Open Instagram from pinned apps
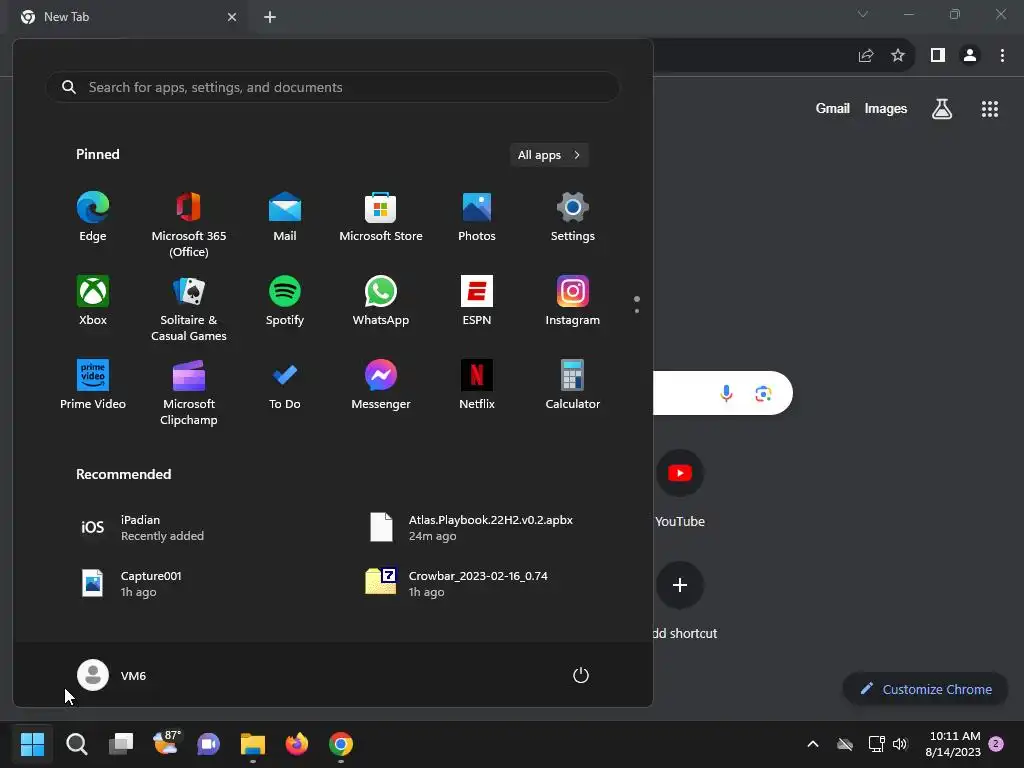The image size is (1024, 768). 573,300
